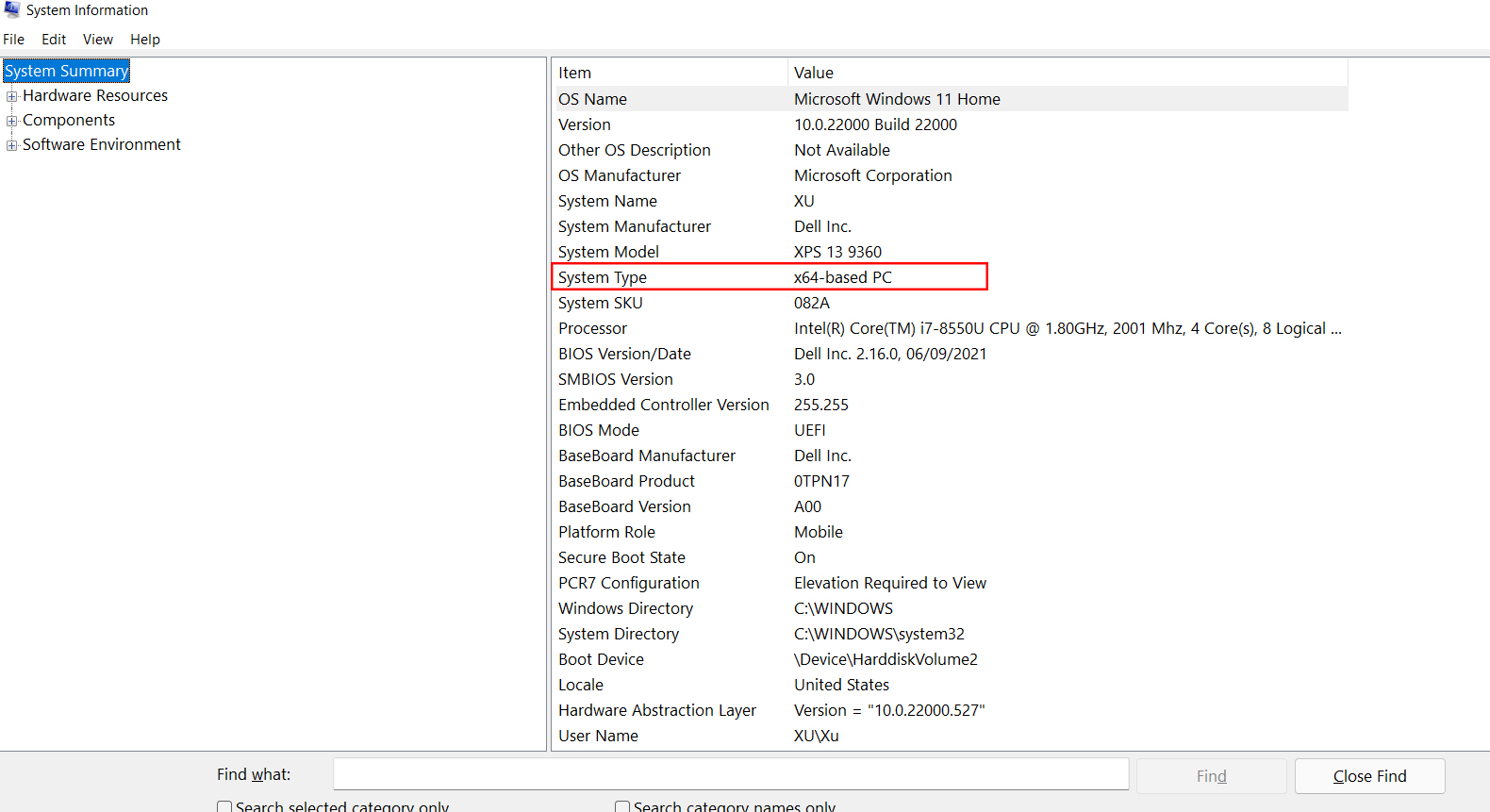Select the Locale row

click(951, 685)
